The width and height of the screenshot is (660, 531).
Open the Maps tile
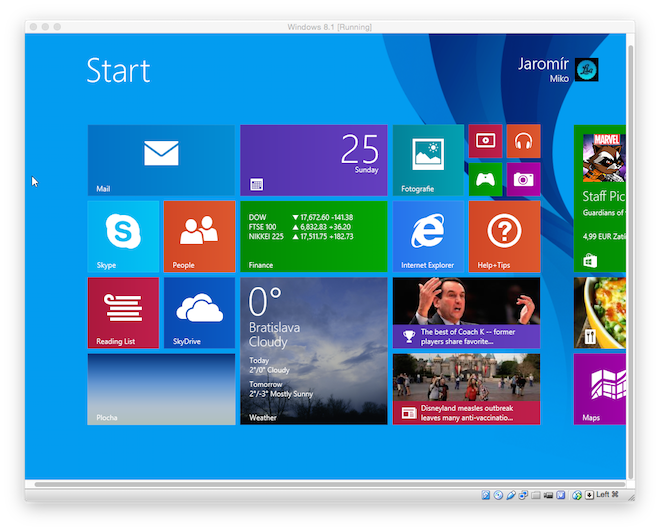[x=600, y=389]
